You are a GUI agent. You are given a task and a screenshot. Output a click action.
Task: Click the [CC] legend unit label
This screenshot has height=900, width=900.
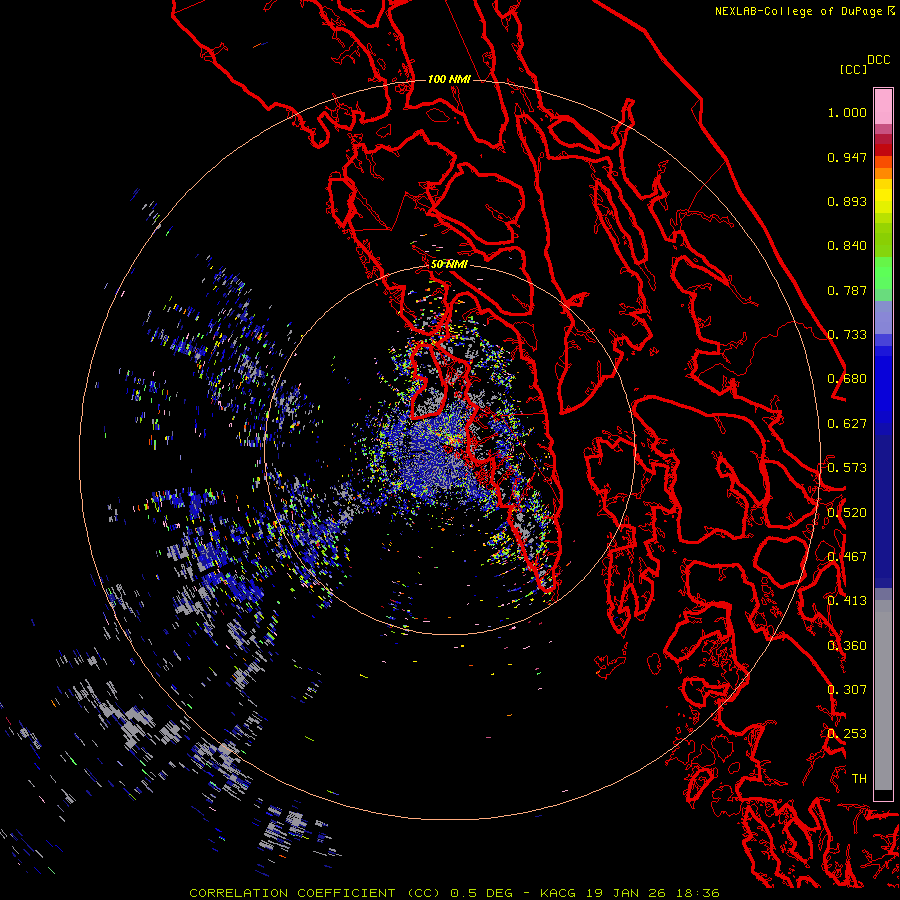tap(853, 69)
